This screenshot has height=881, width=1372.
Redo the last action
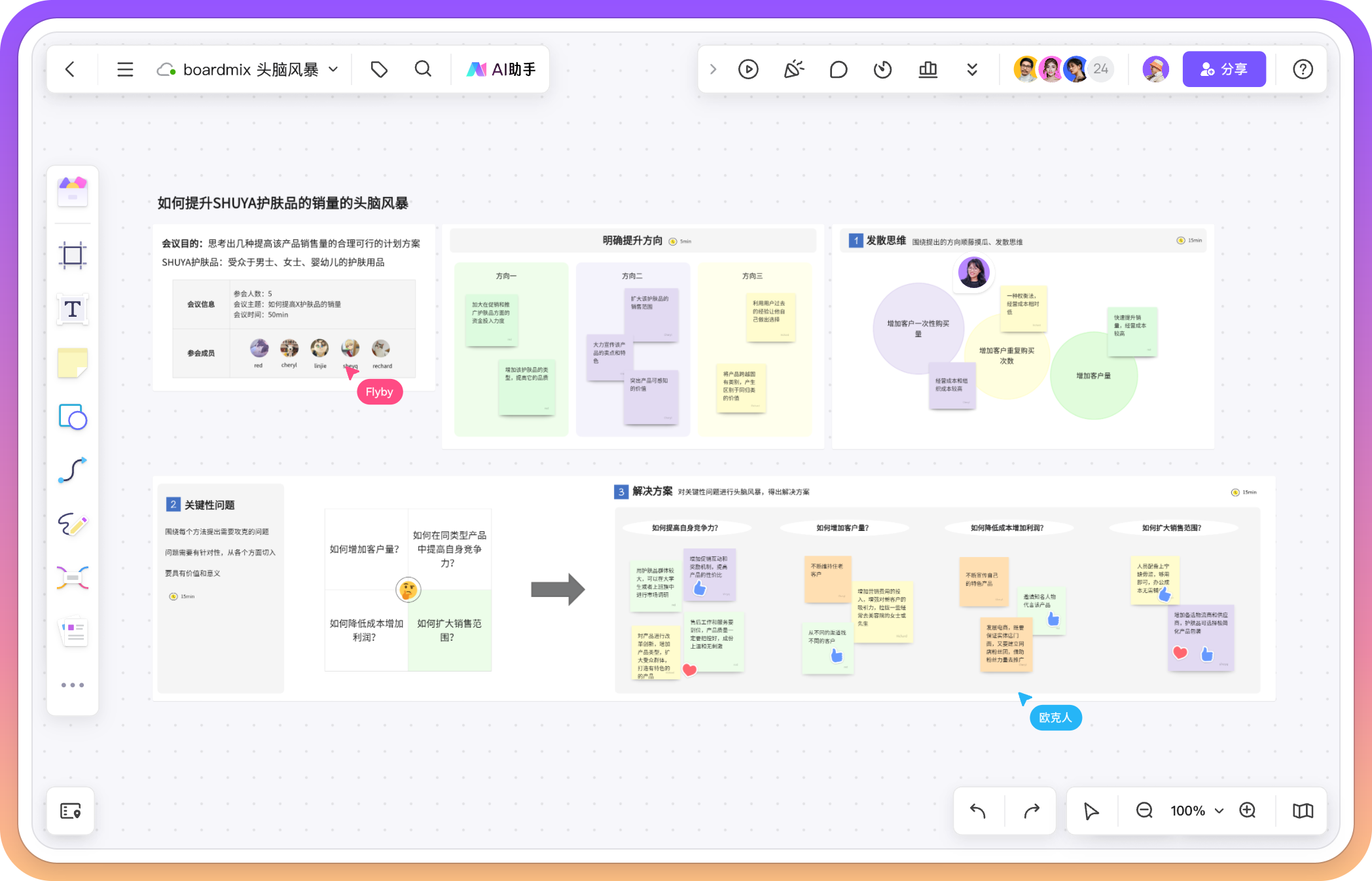[1032, 811]
